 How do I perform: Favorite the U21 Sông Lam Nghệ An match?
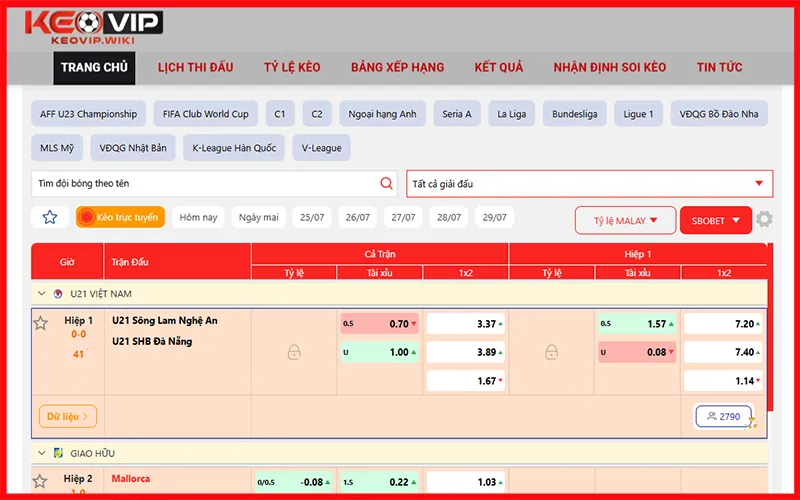41,323
